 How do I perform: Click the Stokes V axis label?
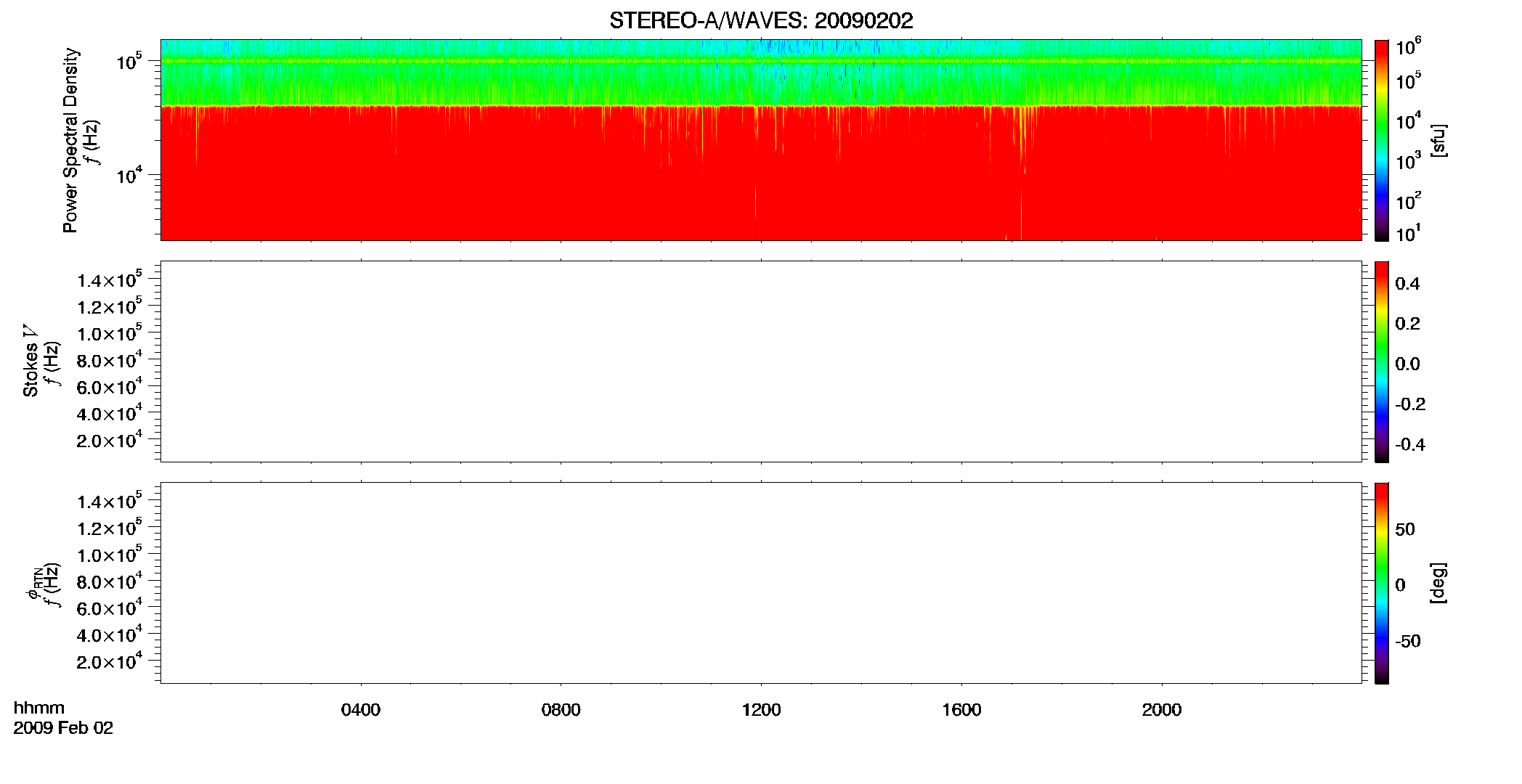point(30,361)
